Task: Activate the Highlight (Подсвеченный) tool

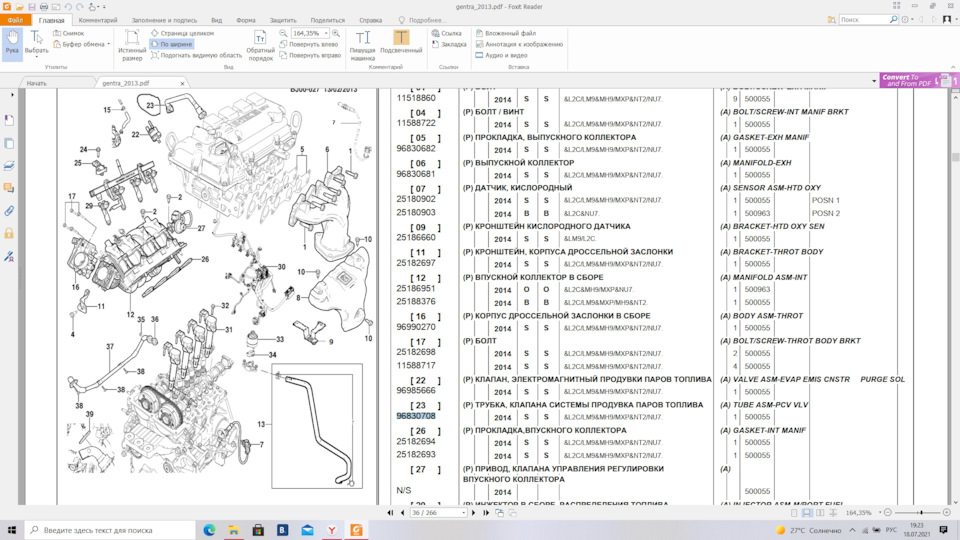Action: pos(401,44)
